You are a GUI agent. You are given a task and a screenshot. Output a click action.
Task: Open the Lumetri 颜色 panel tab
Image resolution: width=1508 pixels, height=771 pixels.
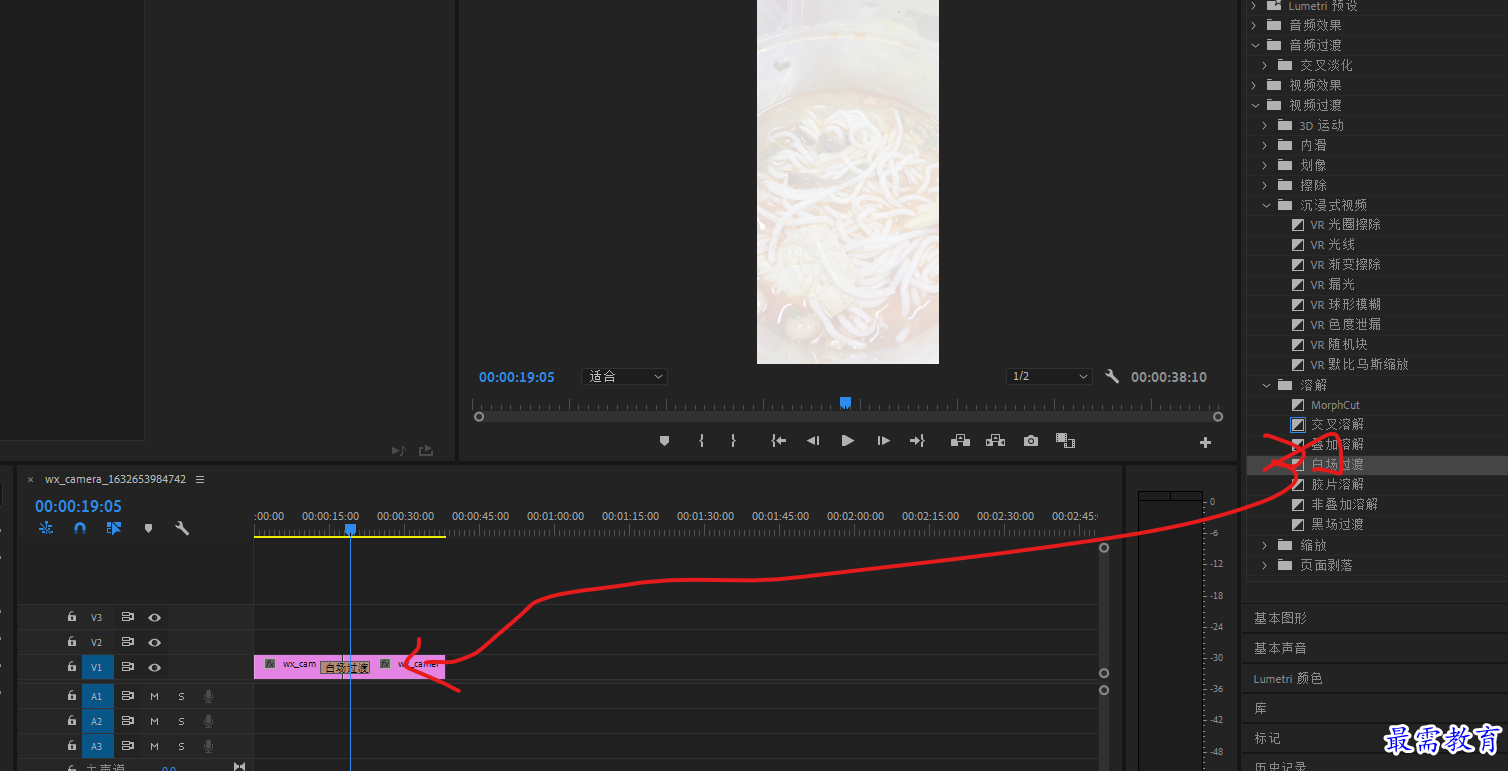pyautogui.click(x=1288, y=678)
